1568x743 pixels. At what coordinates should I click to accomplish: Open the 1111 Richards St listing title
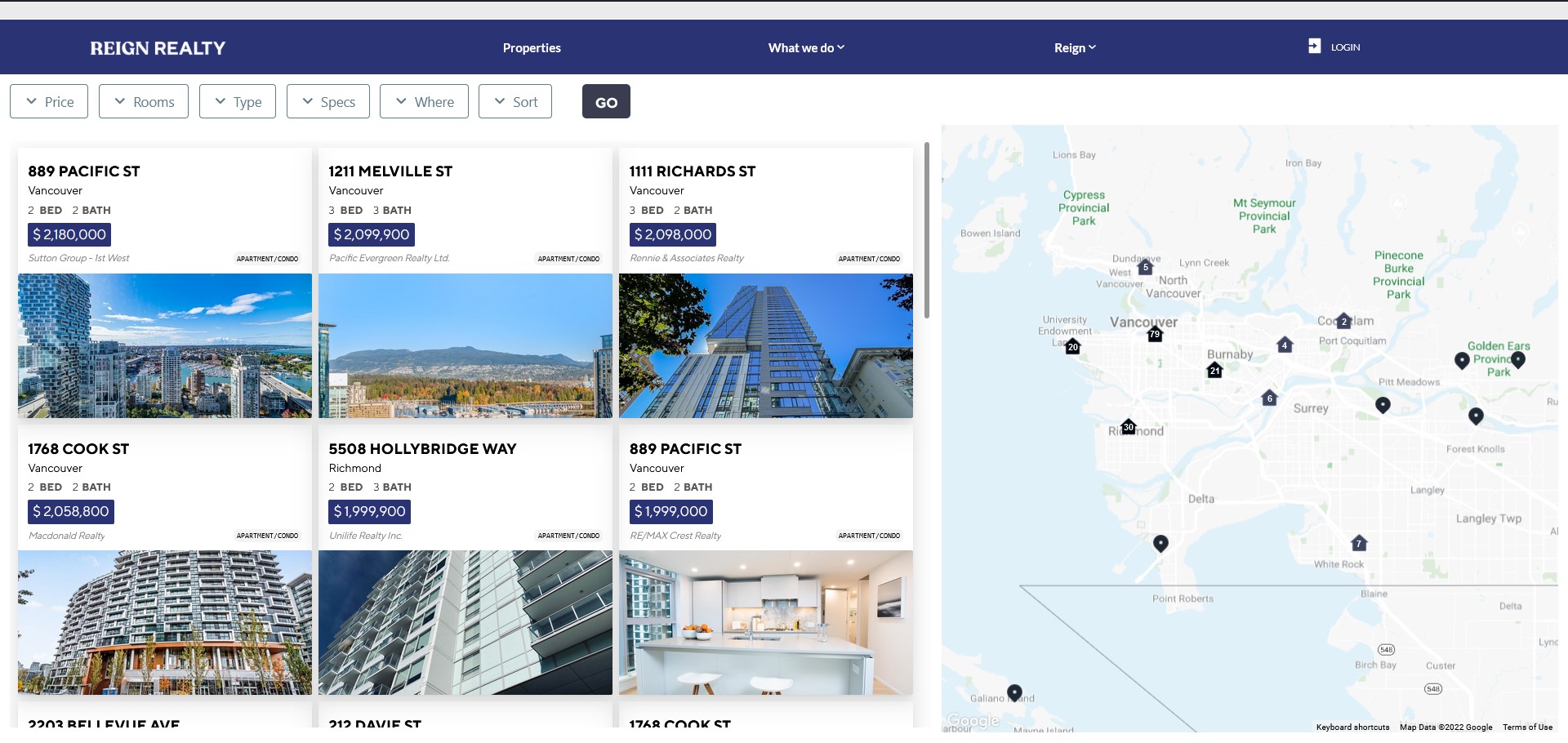(693, 171)
